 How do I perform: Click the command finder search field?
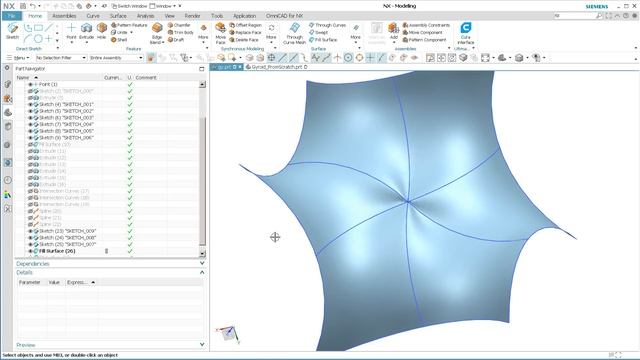pyautogui.click(x=578, y=16)
